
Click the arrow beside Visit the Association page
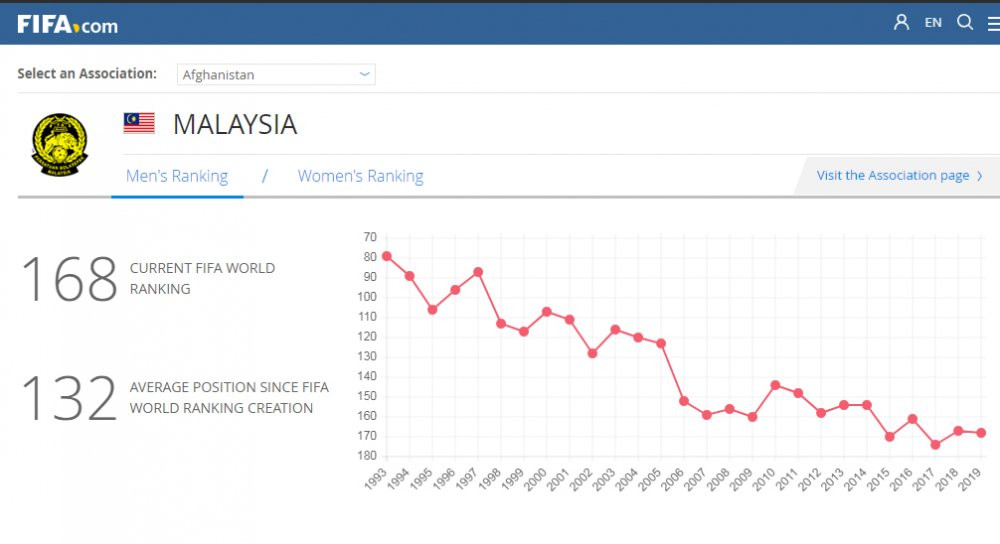(x=980, y=176)
